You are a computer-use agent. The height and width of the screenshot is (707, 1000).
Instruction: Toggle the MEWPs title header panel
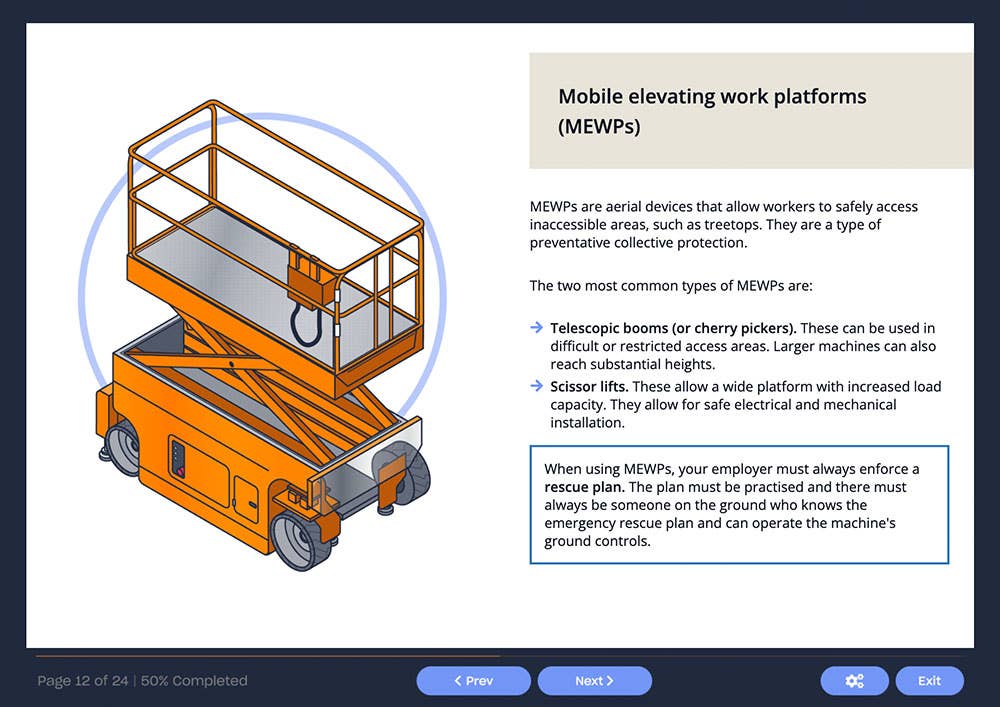pos(749,110)
